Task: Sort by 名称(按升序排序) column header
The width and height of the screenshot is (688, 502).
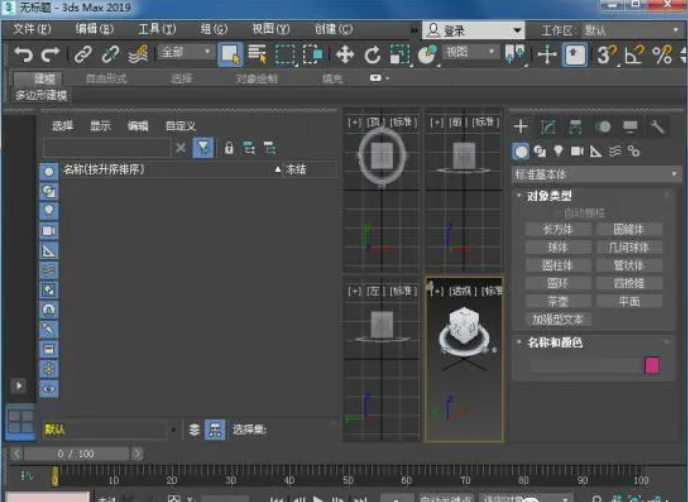Action: point(104,169)
